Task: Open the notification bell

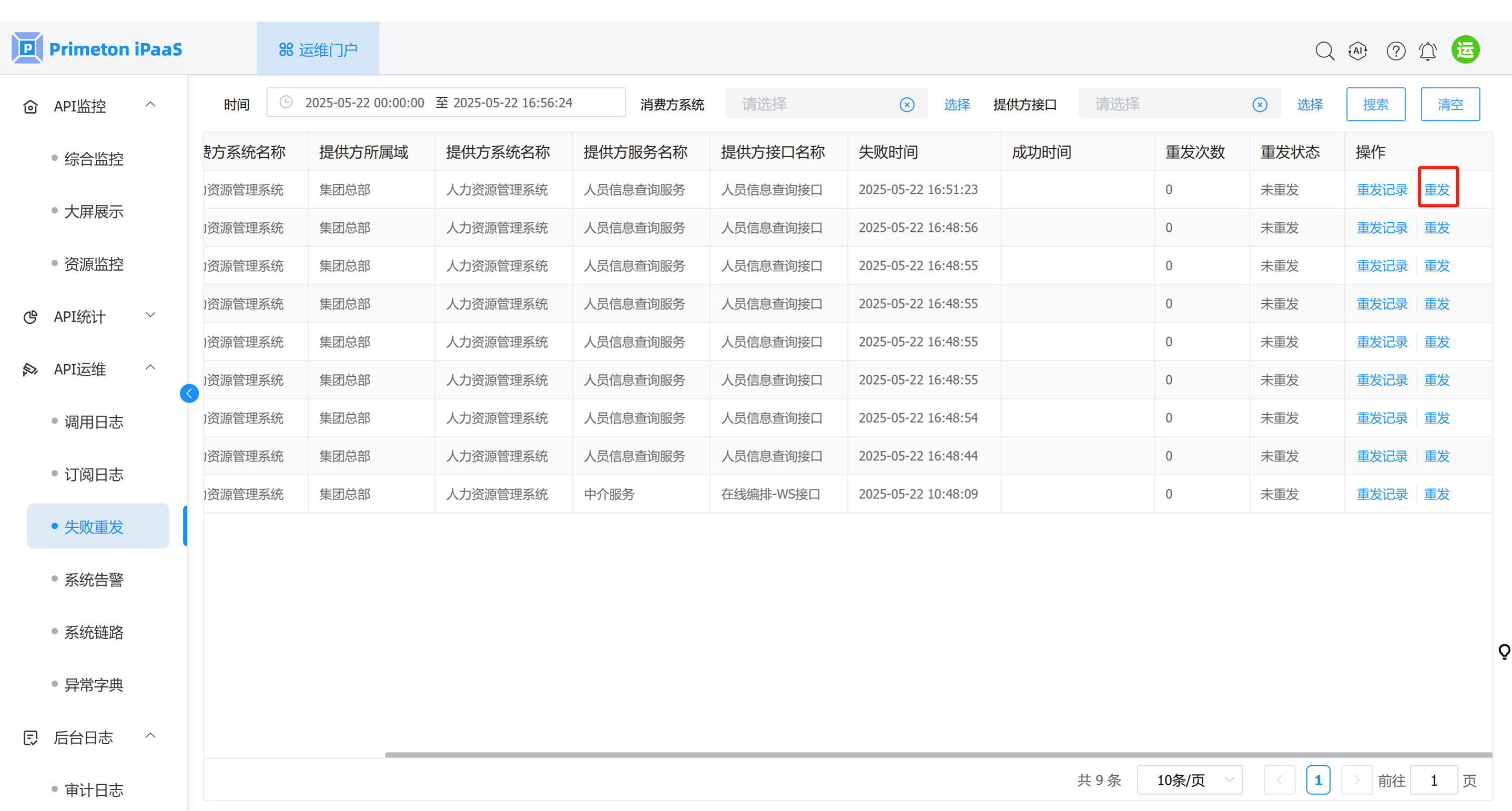Action: coord(1427,51)
